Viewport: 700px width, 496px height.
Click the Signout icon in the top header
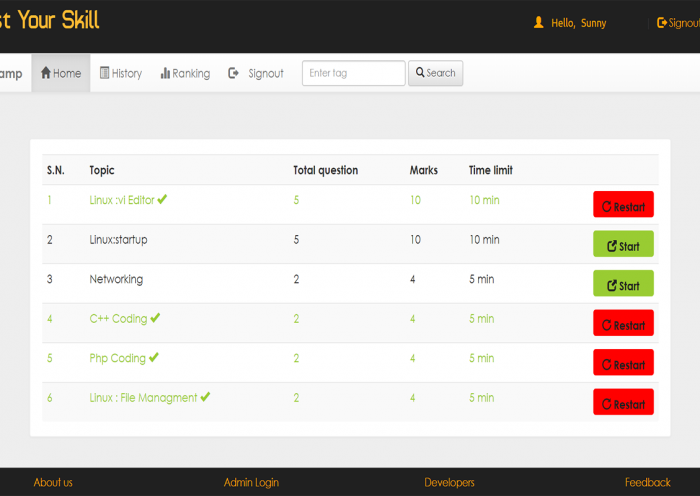[x=662, y=22]
